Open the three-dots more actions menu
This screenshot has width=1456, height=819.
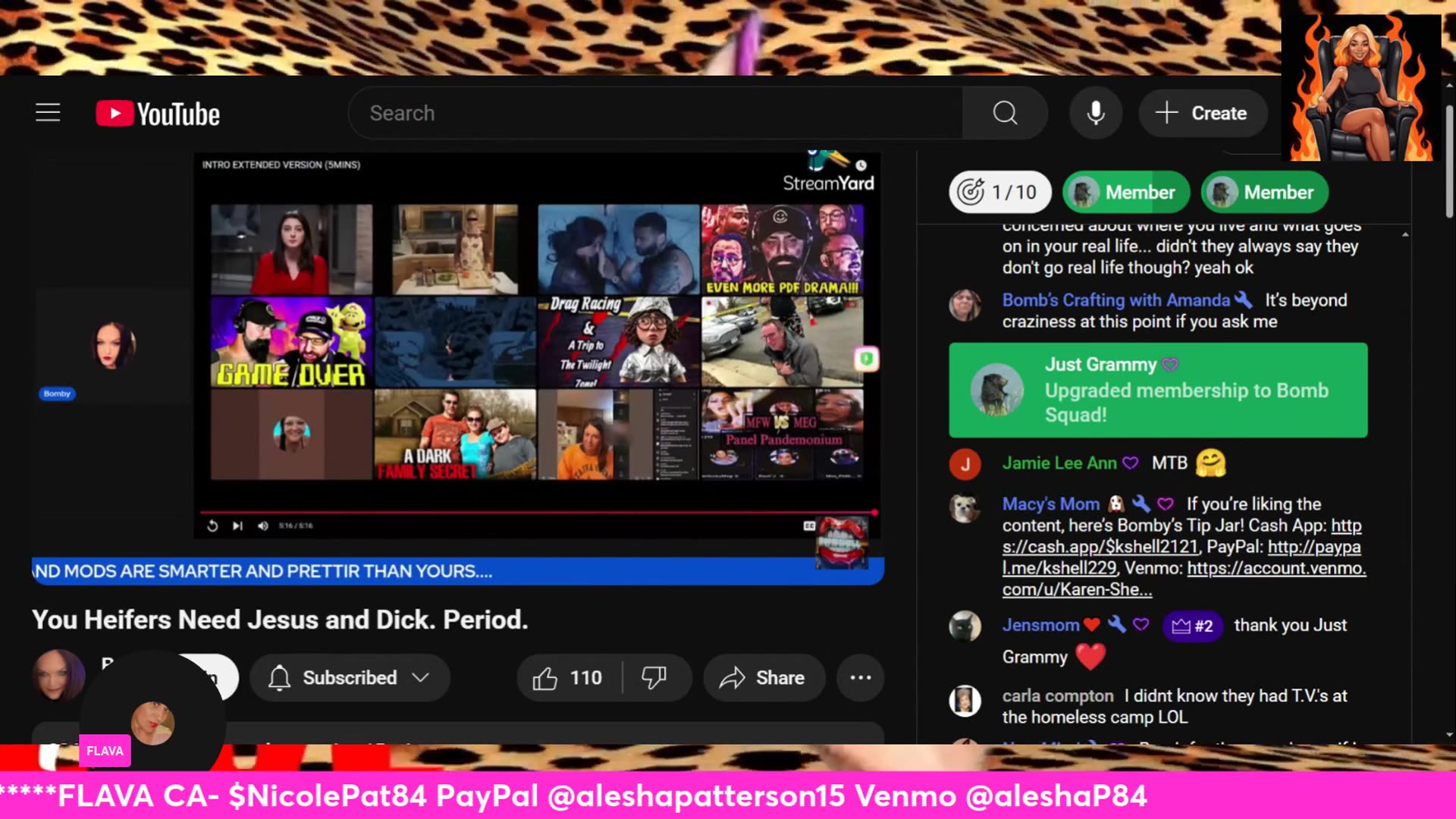click(860, 677)
